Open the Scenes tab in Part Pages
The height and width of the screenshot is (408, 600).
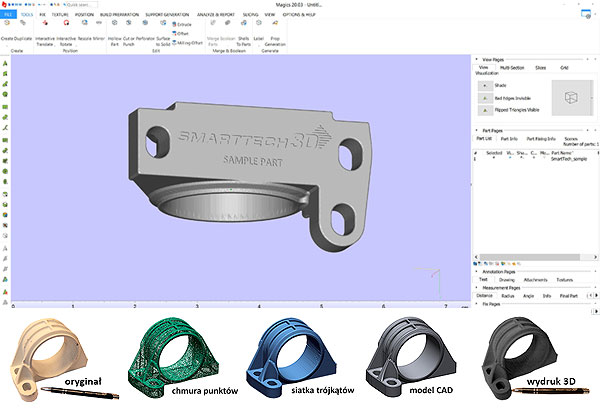click(x=571, y=139)
